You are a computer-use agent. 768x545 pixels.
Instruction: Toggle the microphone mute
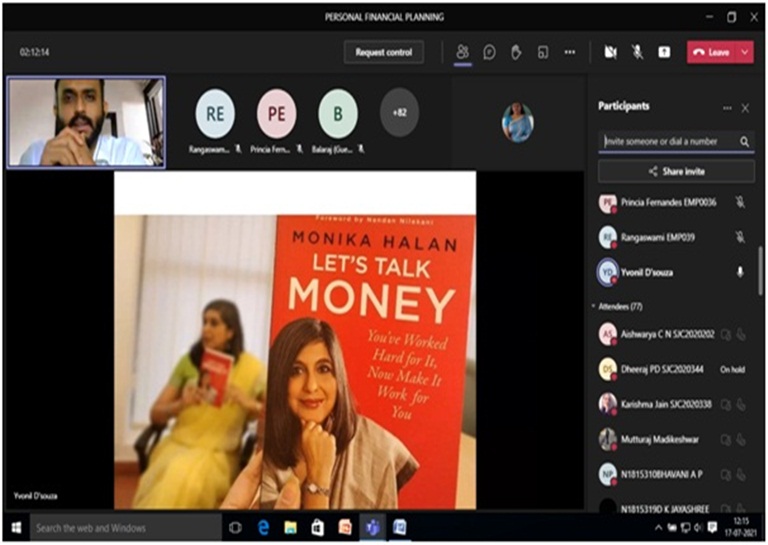tap(637, 52)
